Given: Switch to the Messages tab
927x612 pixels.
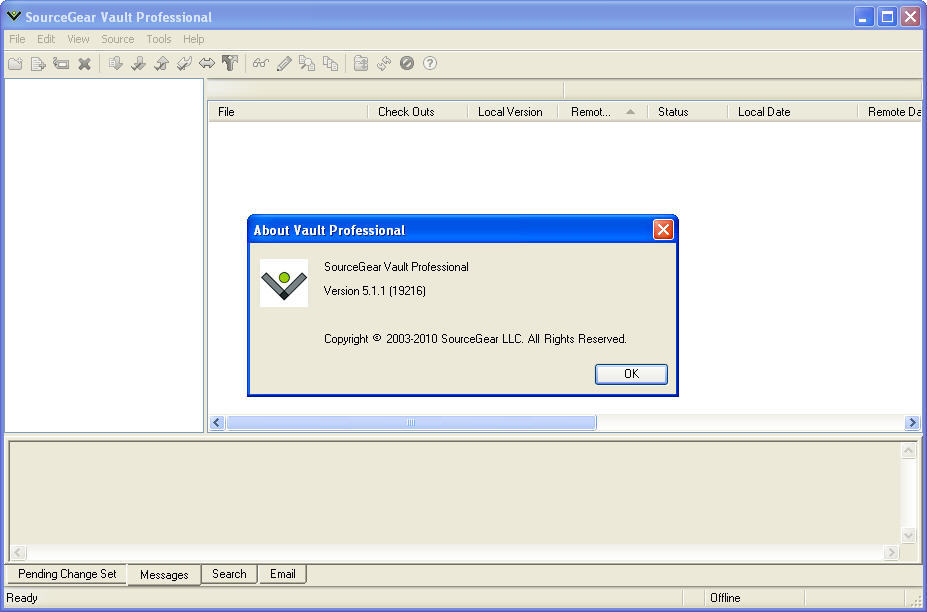Looking at the screenshot, I should [164, 575].
